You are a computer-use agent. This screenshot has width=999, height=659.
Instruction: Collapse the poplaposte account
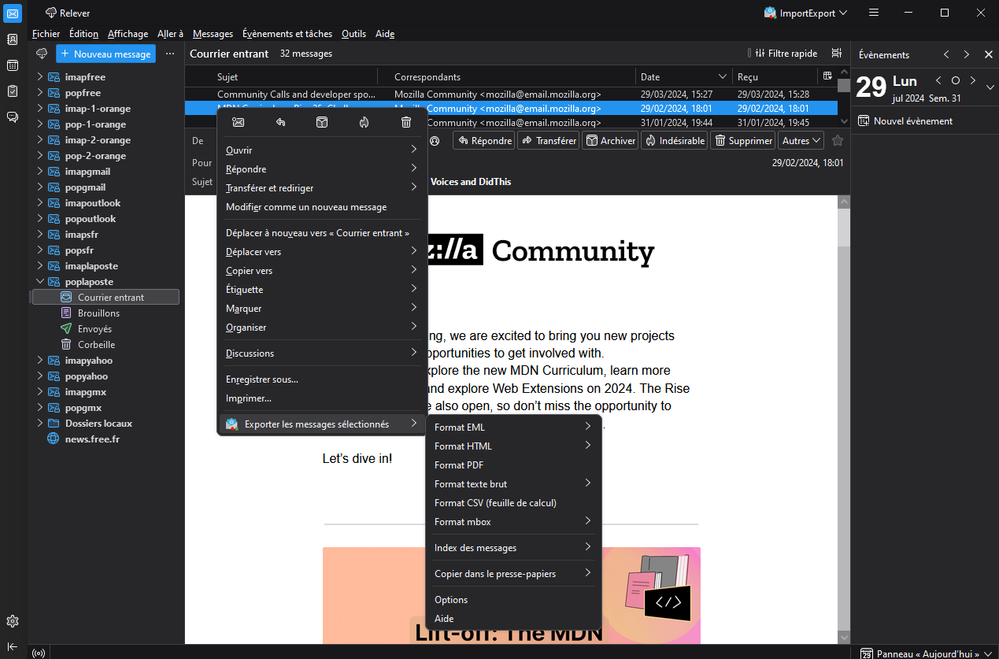[40, 282]
